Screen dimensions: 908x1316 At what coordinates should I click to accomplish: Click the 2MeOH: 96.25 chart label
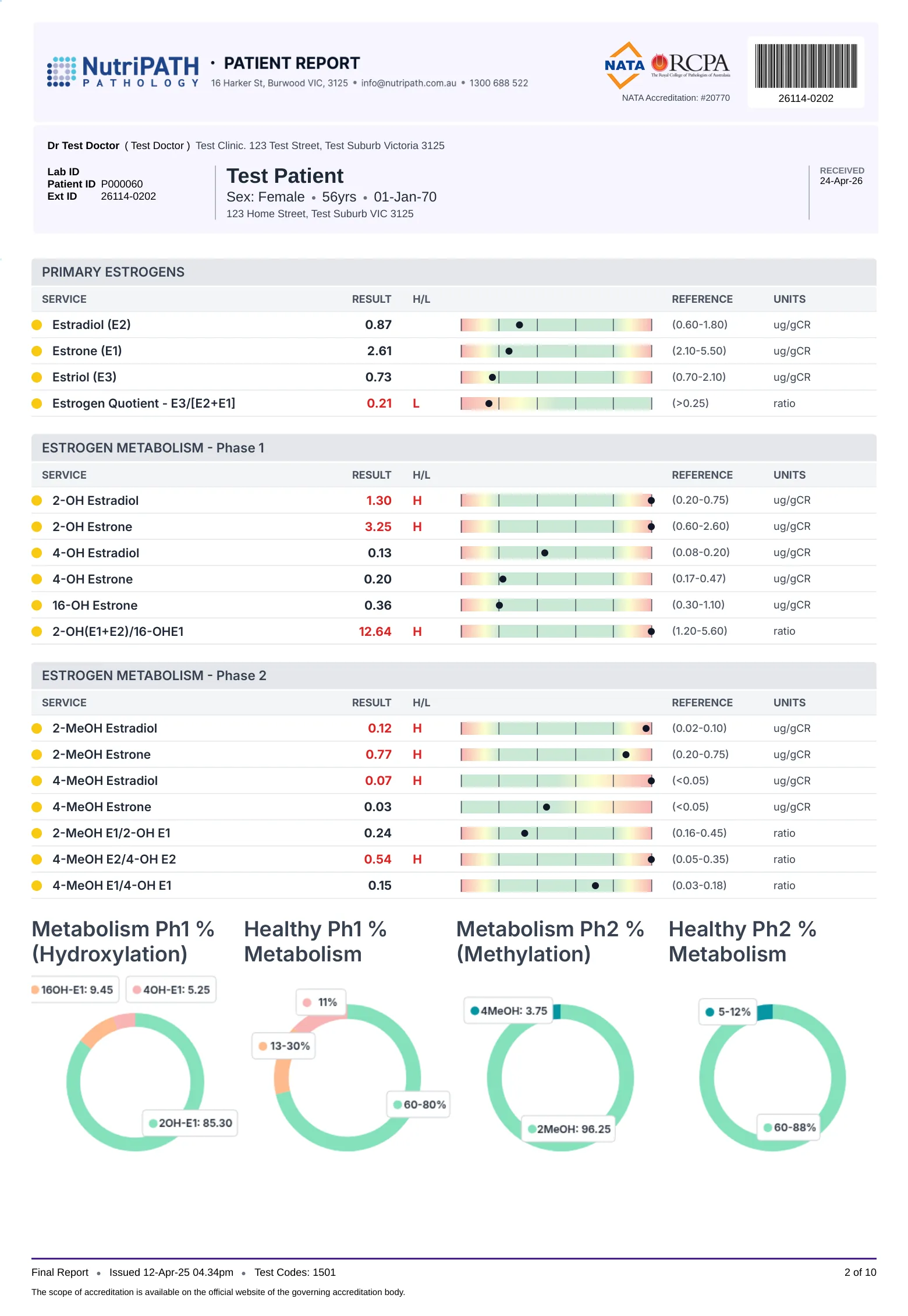point(568,1130)
